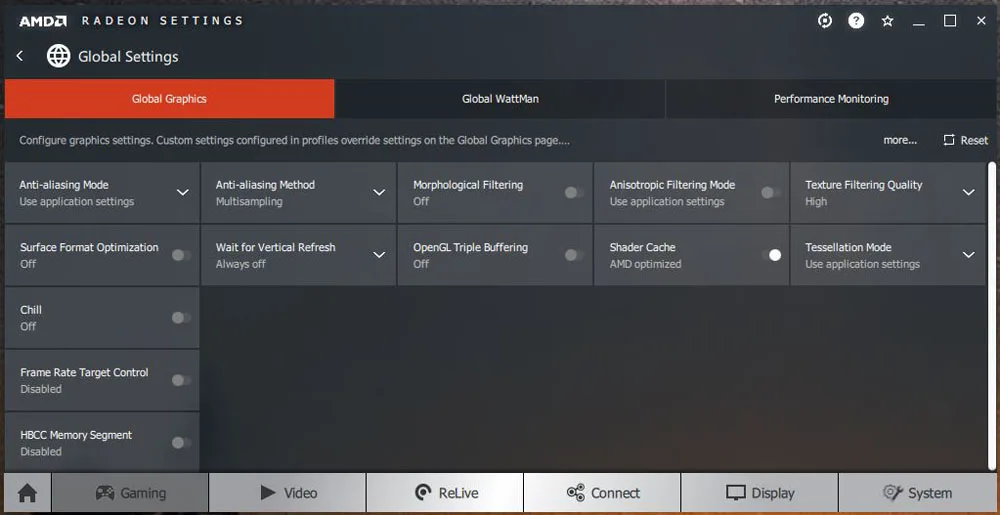Click the 'Always off' value text
The height and width of the screenshot is (515, 1000).
click(x=240, y=264)
